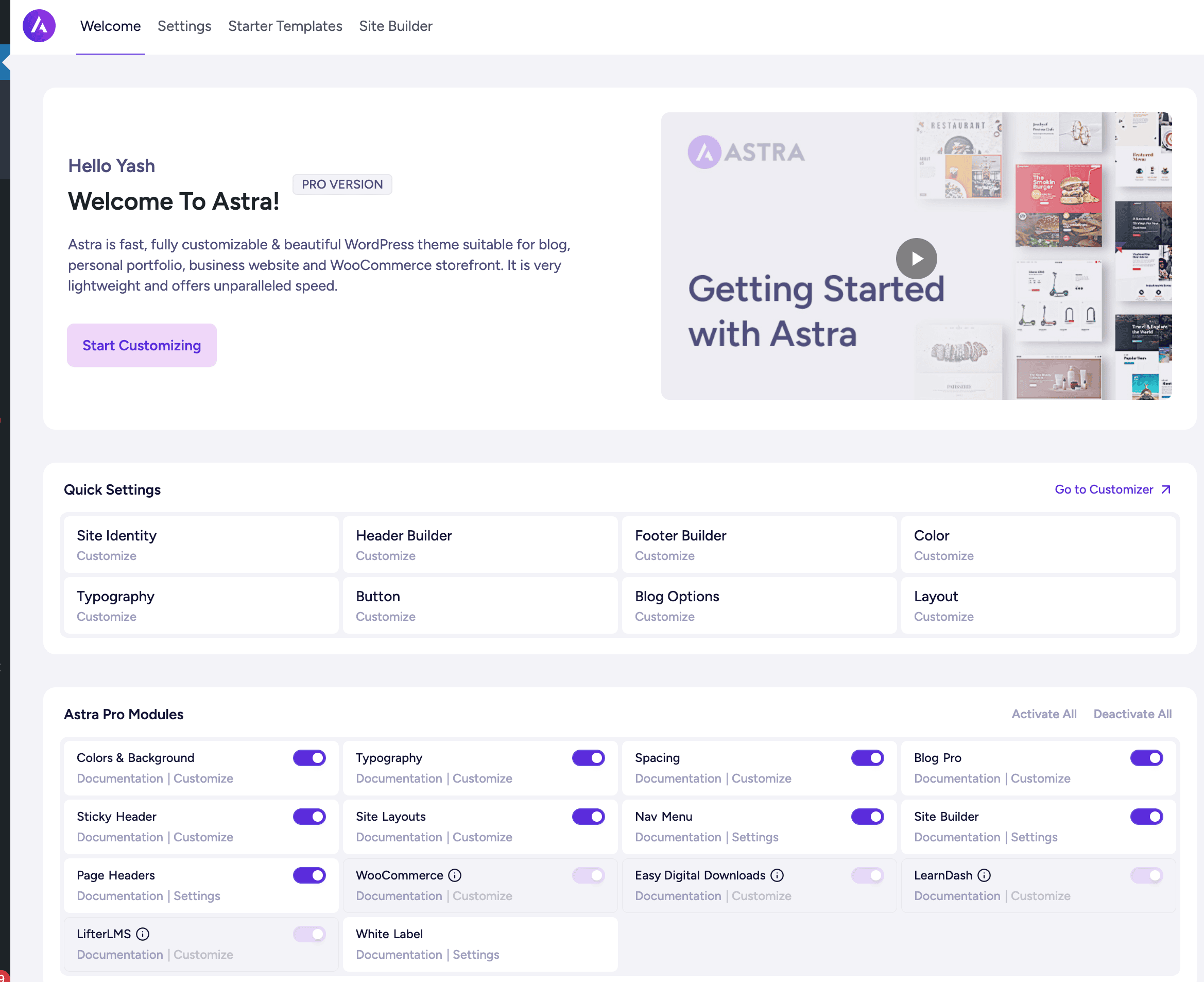Viewport: 1204px width, 982px height.
Task: Toggle the WooCommerce module switch
Action: (589, 875)
